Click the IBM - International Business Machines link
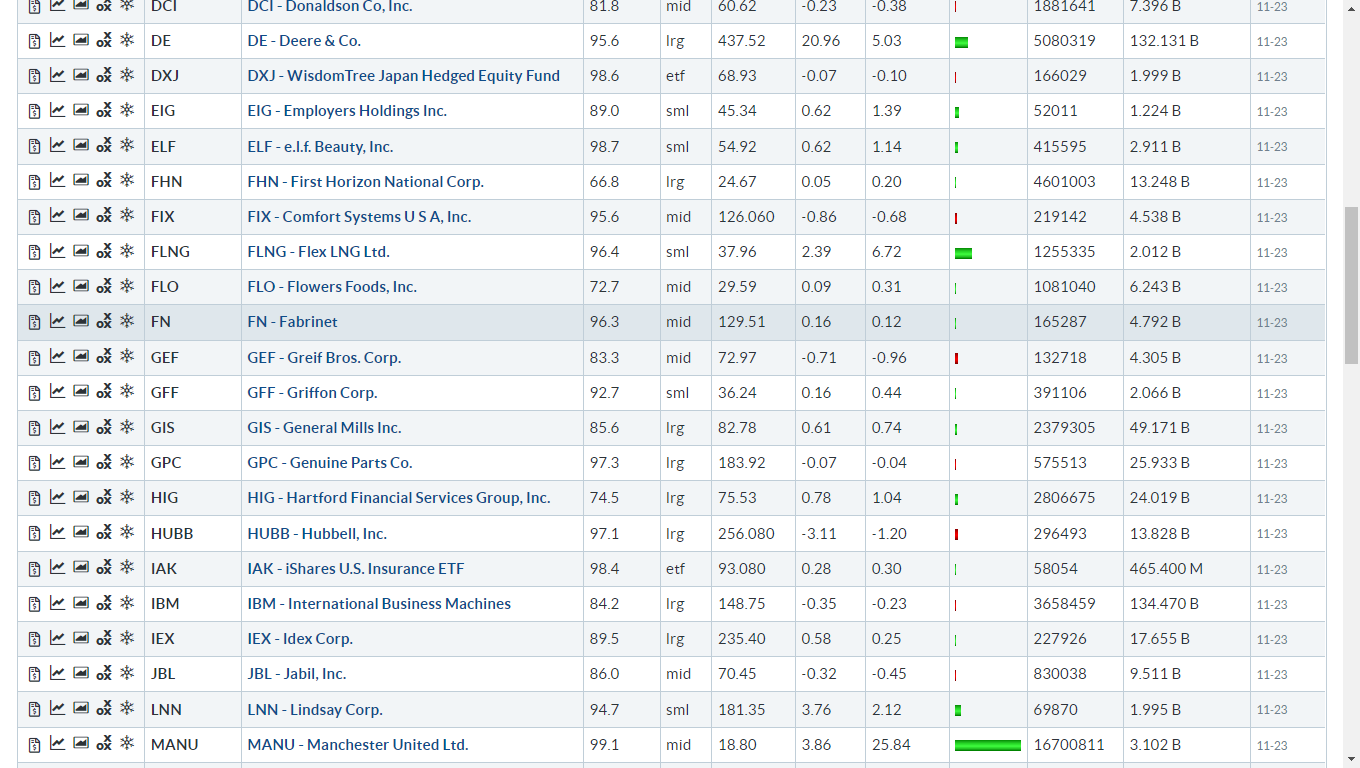The height and width of the screenshot is (768, 1360). pos(379,604)
